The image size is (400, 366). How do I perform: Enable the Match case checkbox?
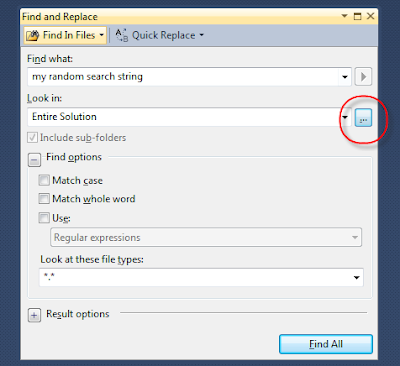[44, 180]
